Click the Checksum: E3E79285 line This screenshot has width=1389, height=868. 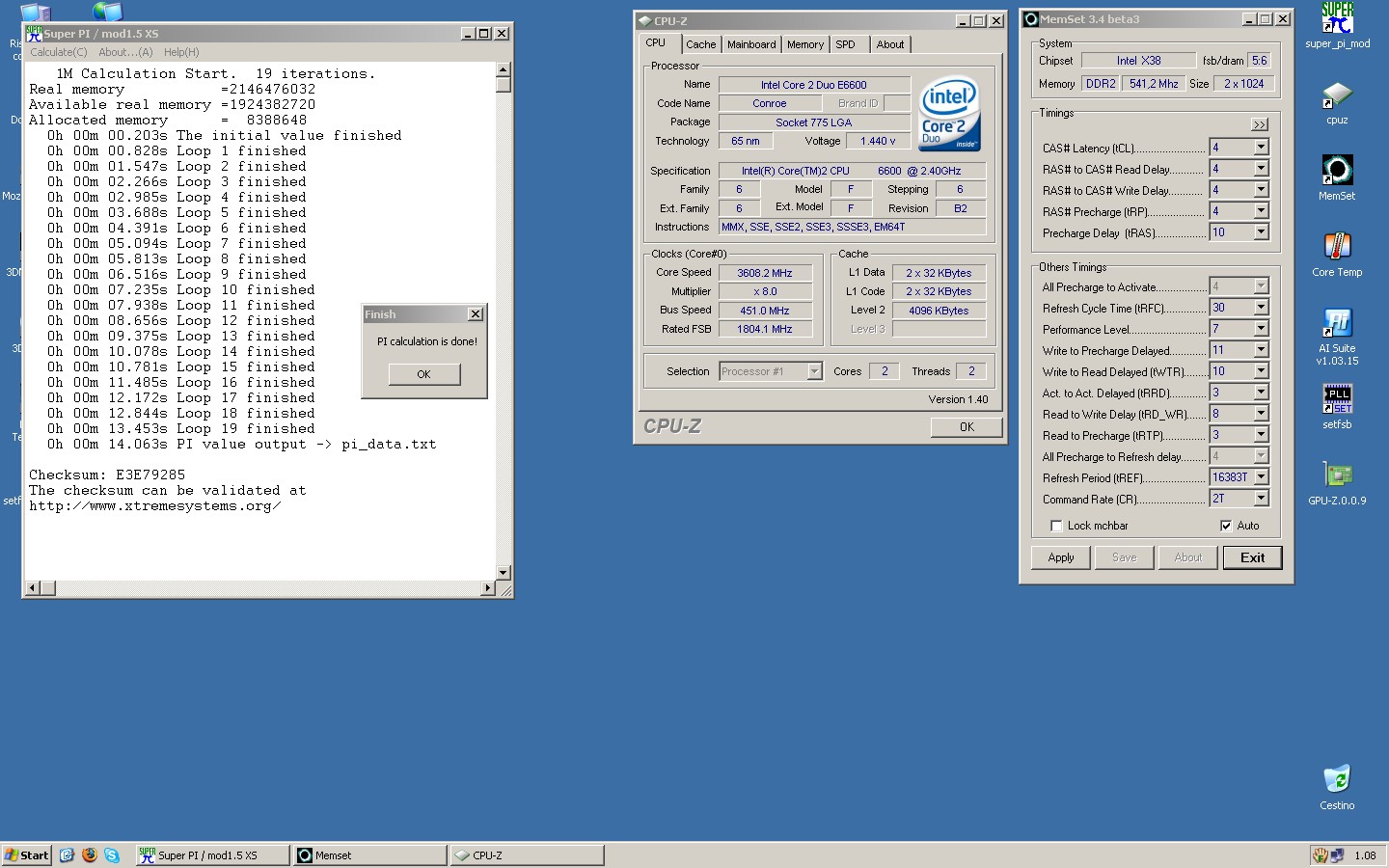pyautogui.click(x=107, y=475)
